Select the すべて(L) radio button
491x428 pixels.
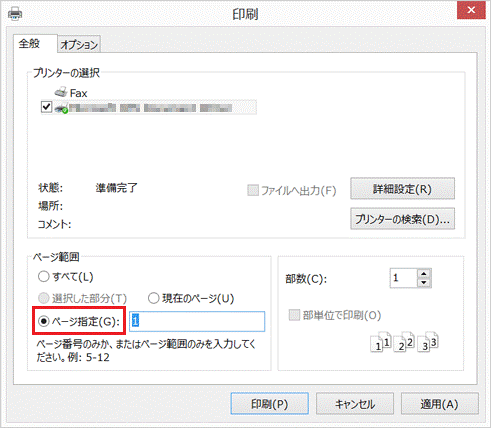point(44,277)
